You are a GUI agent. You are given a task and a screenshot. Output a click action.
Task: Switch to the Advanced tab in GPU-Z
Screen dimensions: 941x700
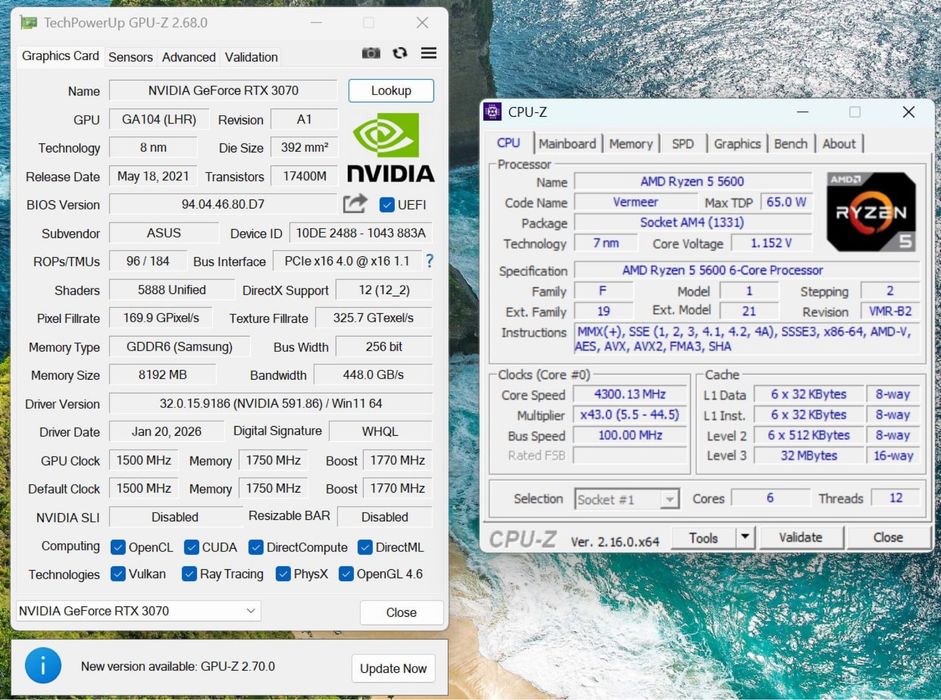point(188,57)
